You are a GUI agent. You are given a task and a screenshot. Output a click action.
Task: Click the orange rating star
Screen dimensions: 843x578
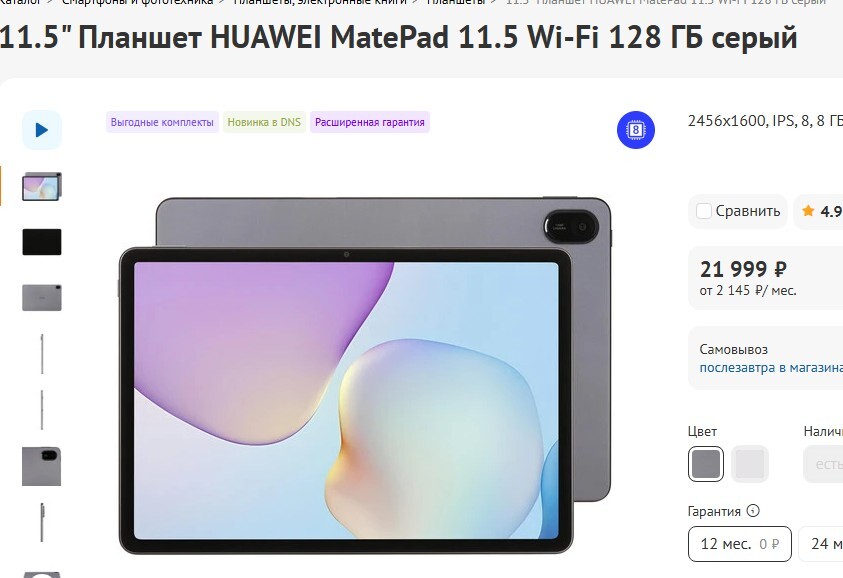point(808,211)
